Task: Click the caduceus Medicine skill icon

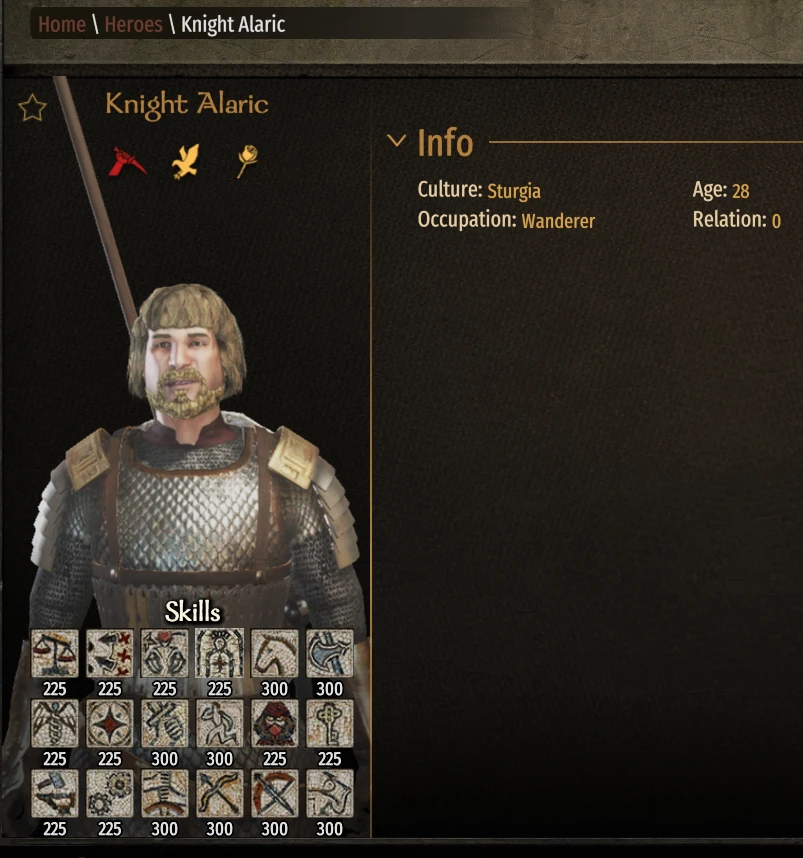Action: (55, 723)
